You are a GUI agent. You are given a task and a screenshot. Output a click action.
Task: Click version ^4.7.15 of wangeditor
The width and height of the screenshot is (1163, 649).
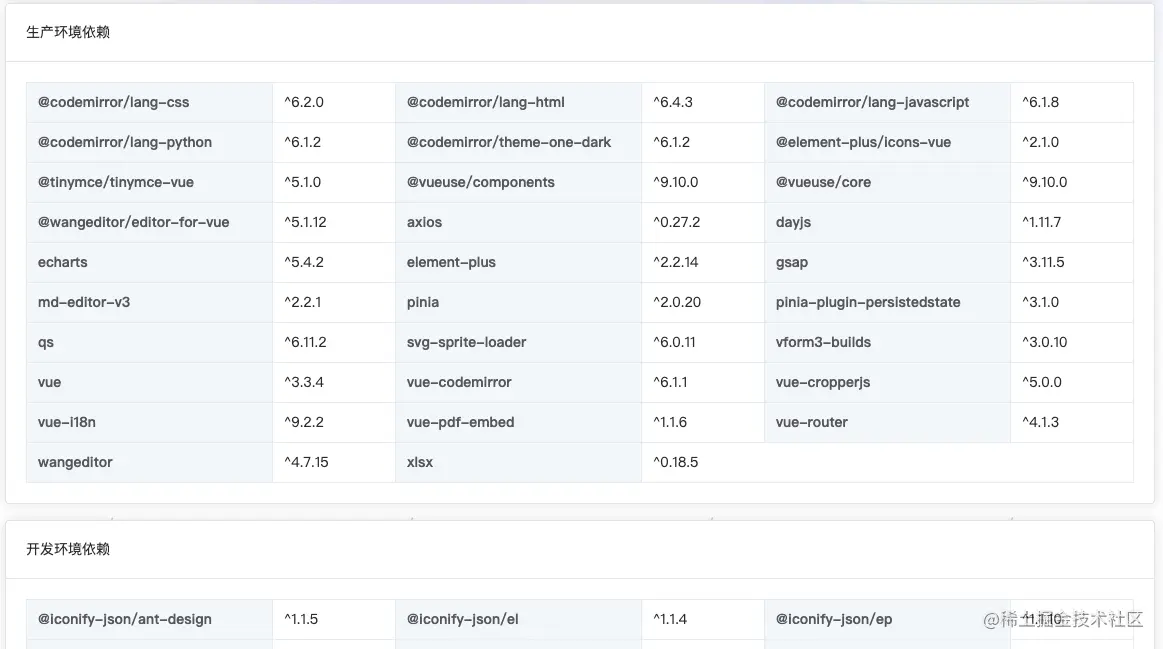(306, 462)
